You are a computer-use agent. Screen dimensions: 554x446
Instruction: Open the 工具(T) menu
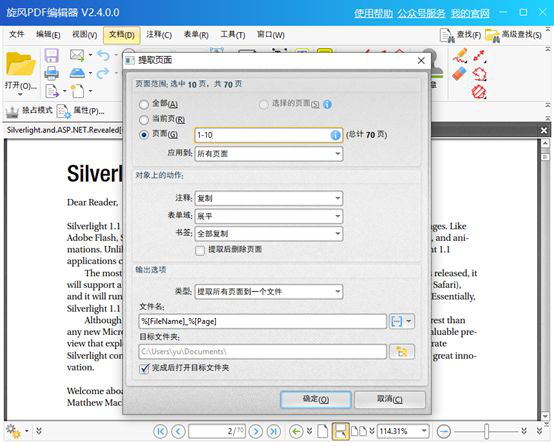tap(233, 35)
